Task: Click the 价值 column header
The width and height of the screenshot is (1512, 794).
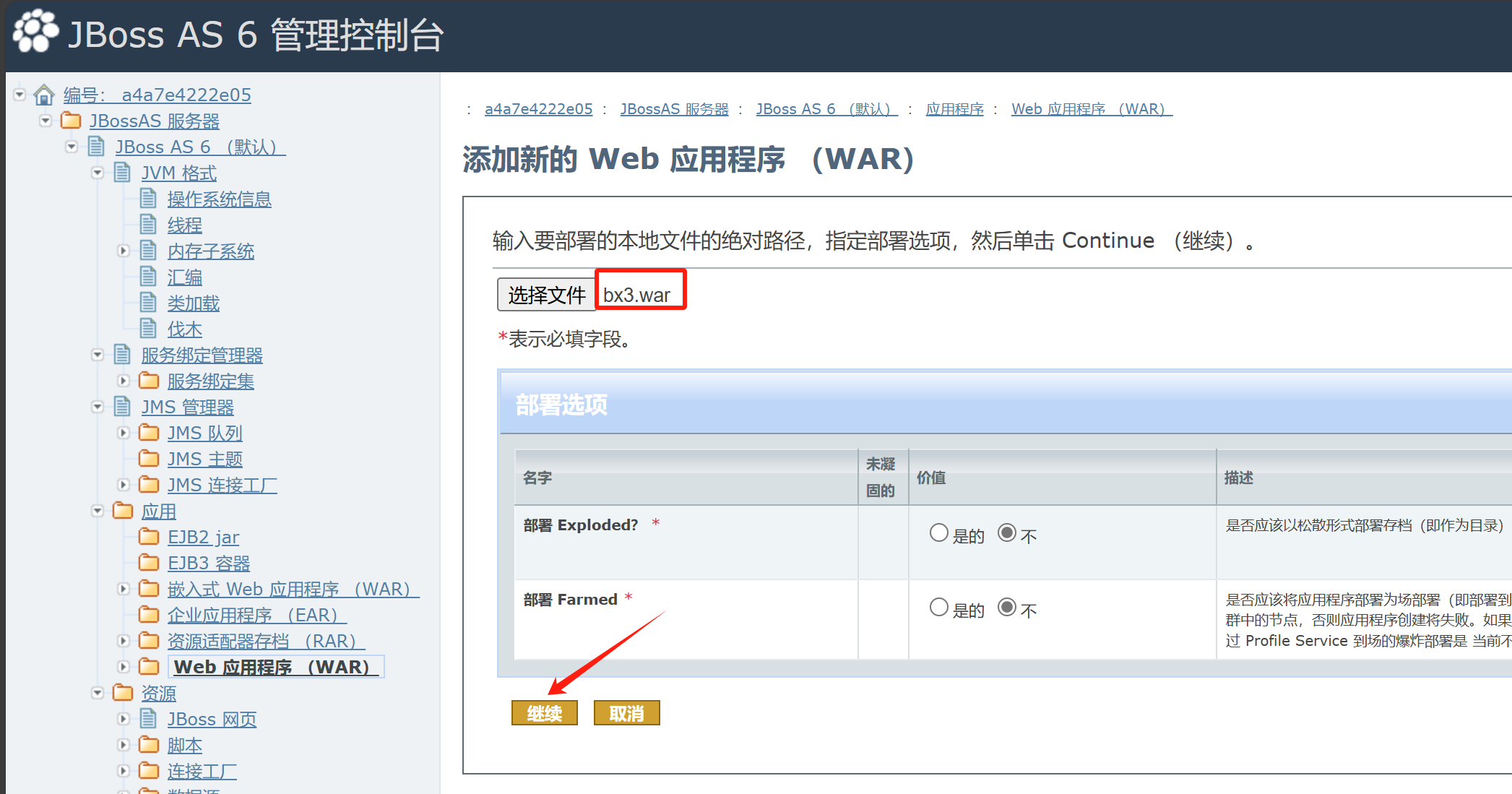Action: click(x=1062, y=477)
